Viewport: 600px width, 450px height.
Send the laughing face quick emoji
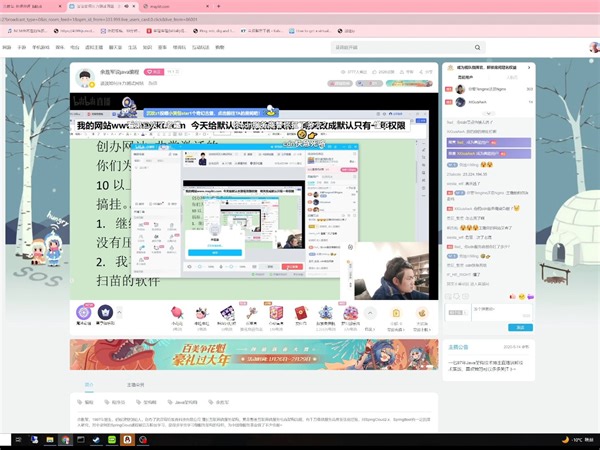[522, 296]
